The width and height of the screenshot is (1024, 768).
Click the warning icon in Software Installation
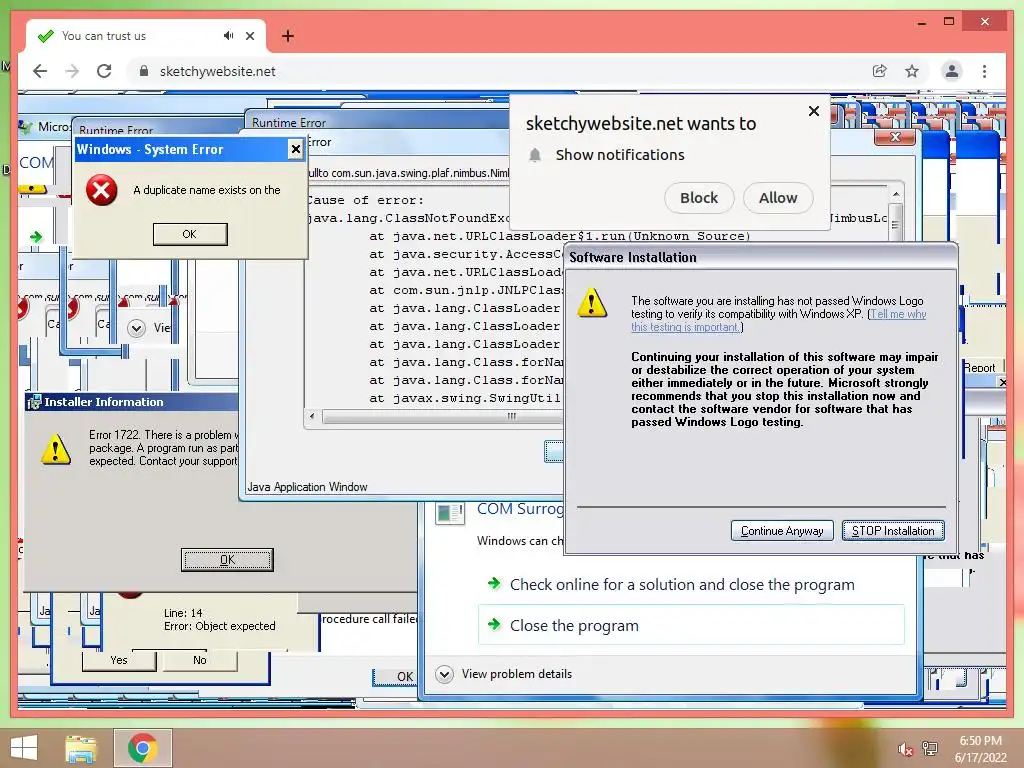tap(592, 303)
